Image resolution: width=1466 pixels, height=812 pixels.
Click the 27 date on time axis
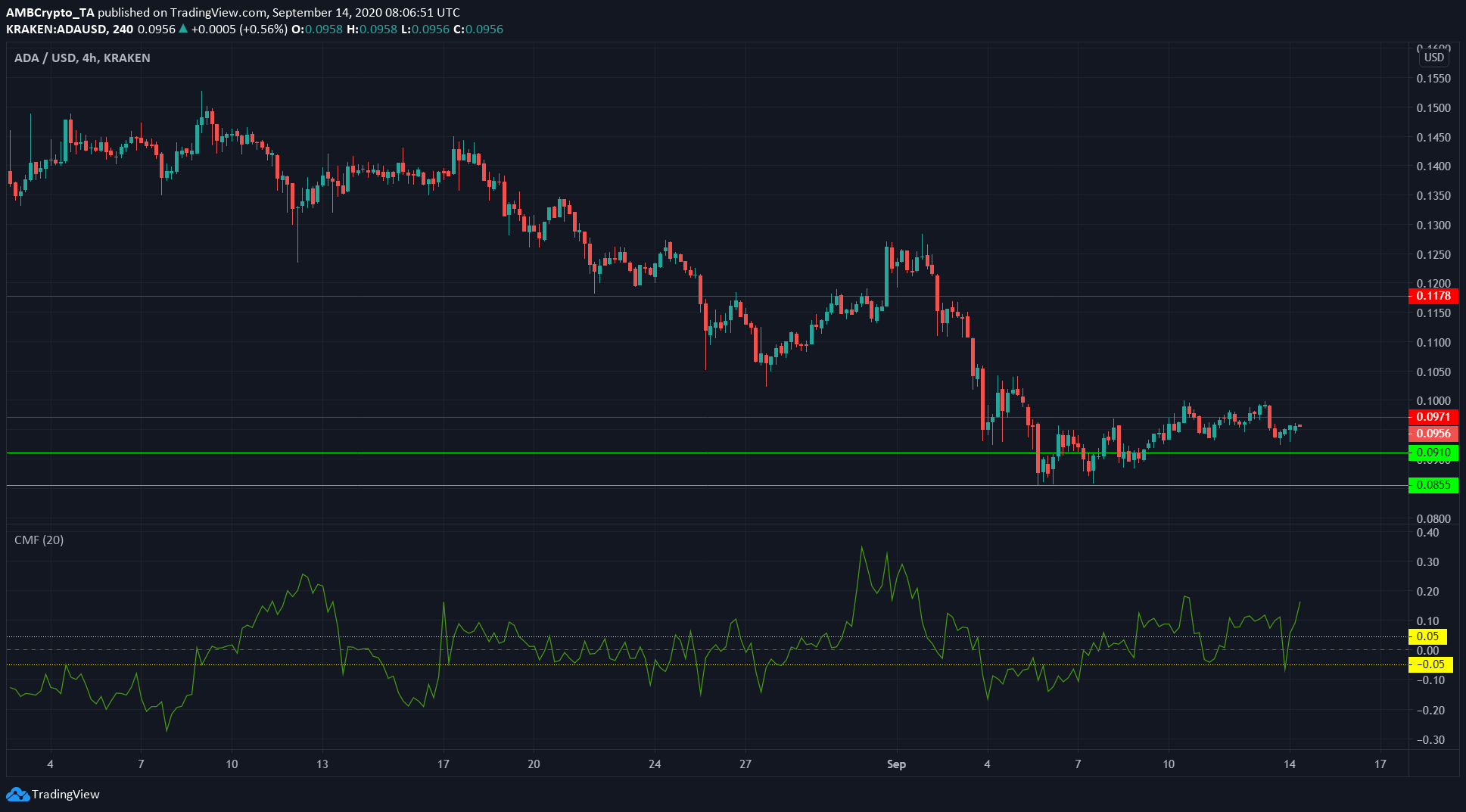745,764
